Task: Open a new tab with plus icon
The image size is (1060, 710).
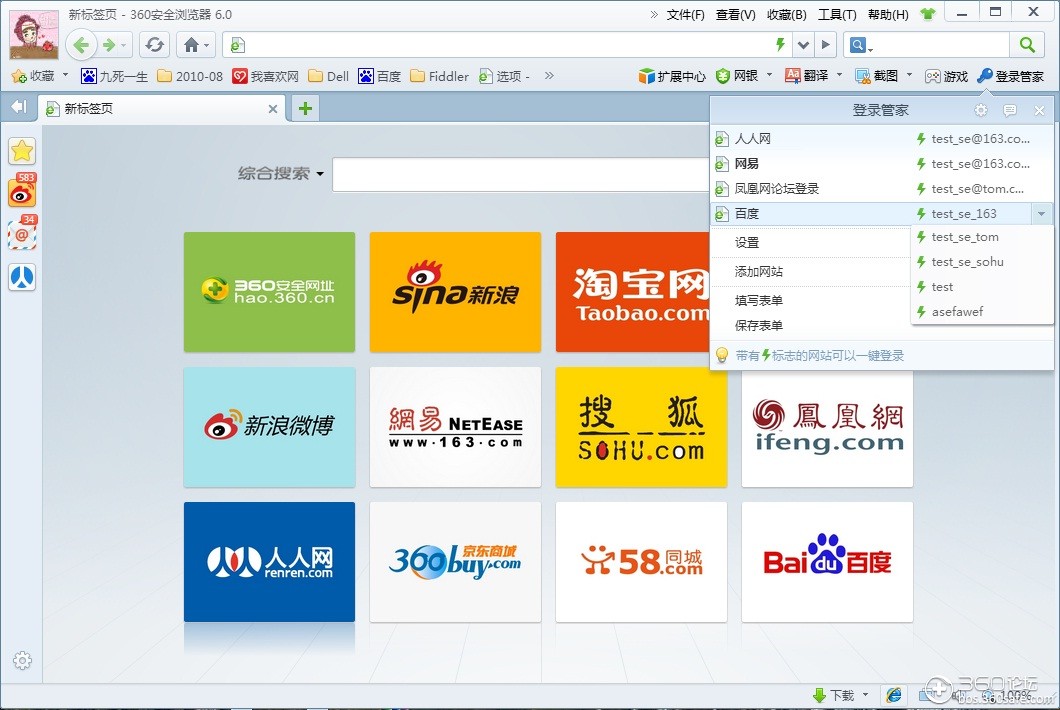Action: point(305,109)
